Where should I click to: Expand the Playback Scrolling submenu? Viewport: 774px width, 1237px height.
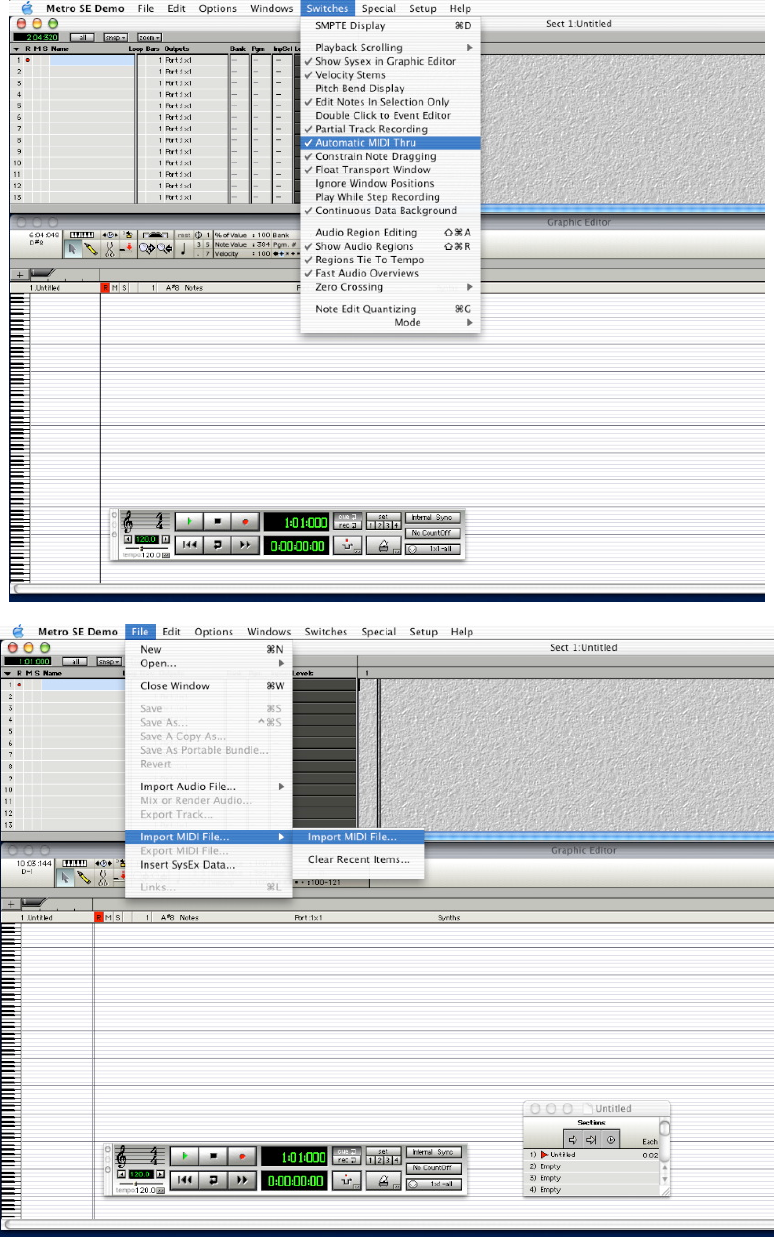pos(390,47)
